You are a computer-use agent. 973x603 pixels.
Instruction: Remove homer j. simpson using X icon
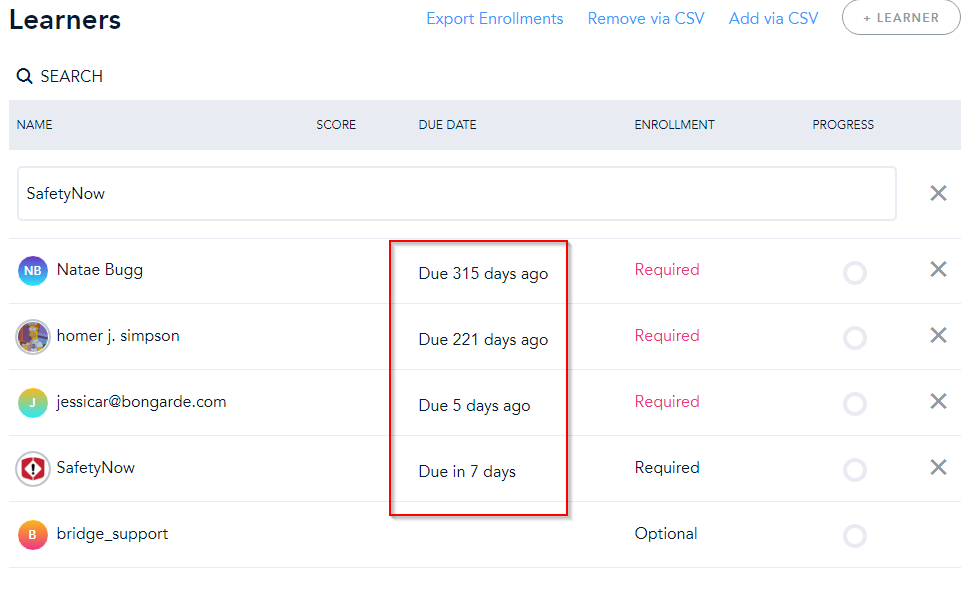[x=938, y=335]
